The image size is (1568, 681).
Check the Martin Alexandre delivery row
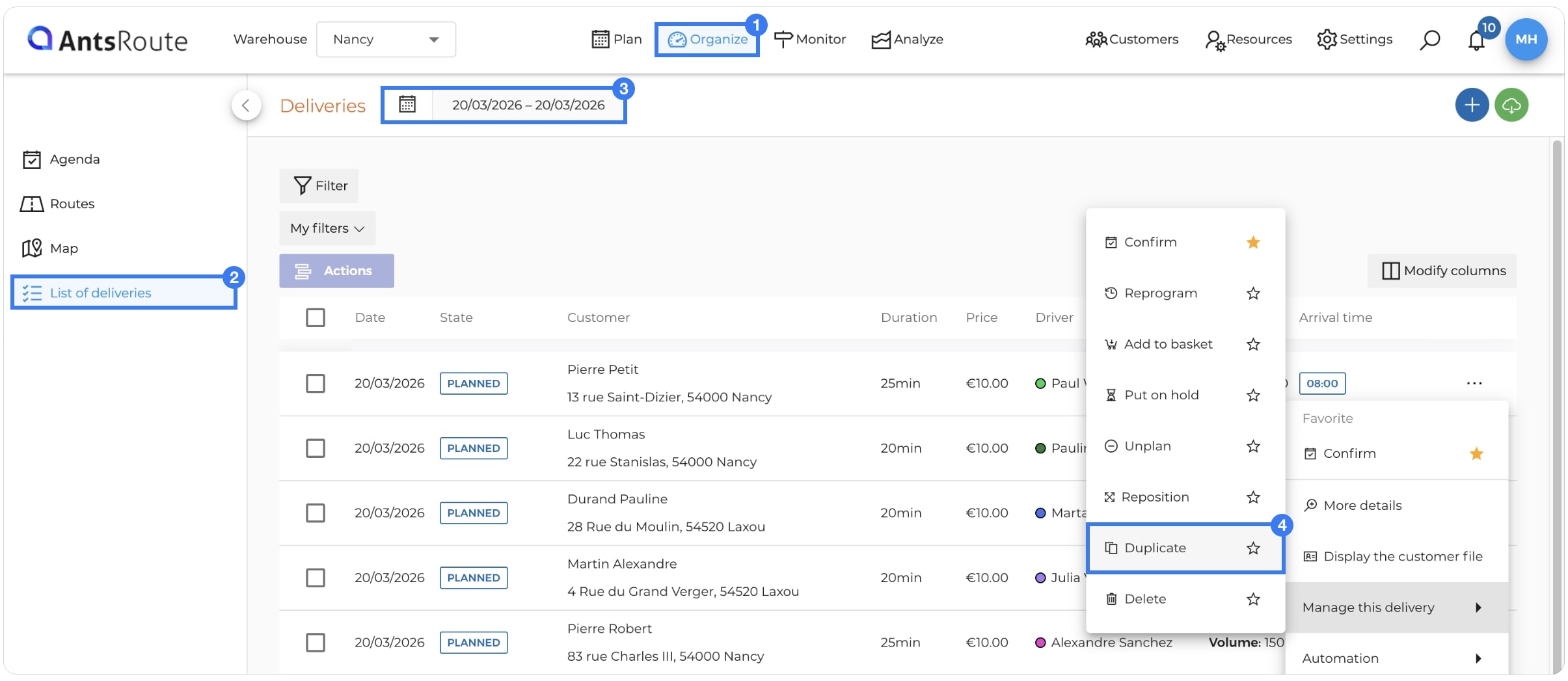[x=316, y=578]
